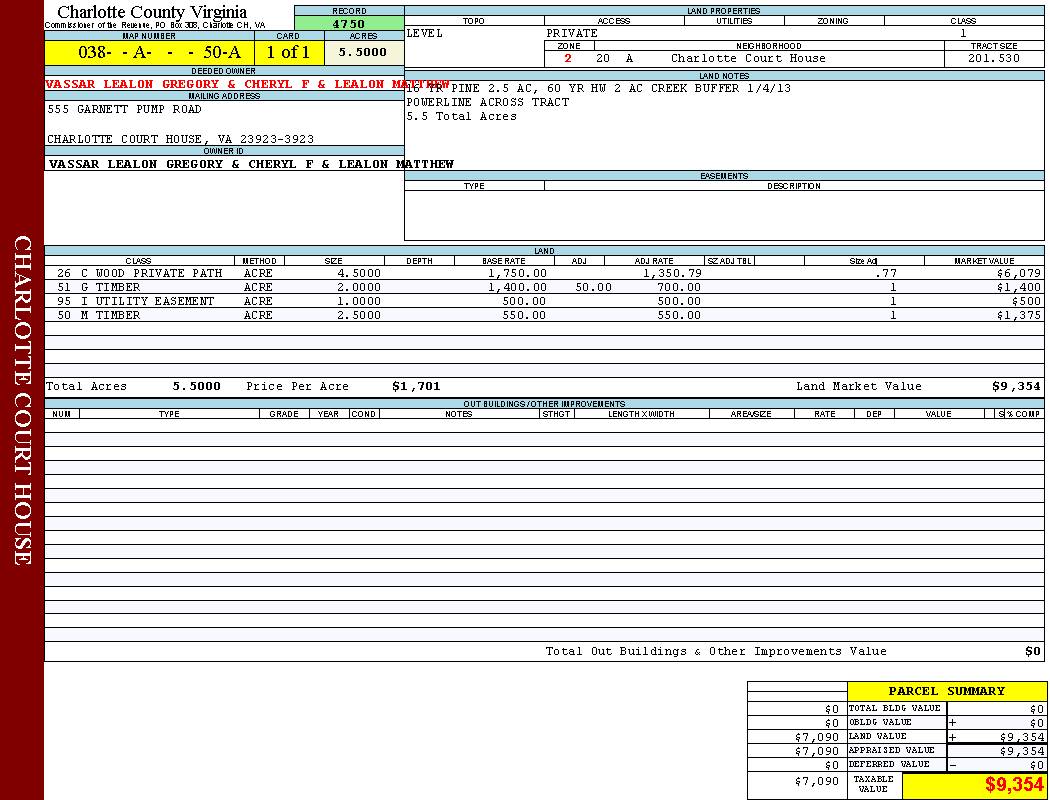Click the vertical Charlotte Court House sidebar banner

[22, 400]
